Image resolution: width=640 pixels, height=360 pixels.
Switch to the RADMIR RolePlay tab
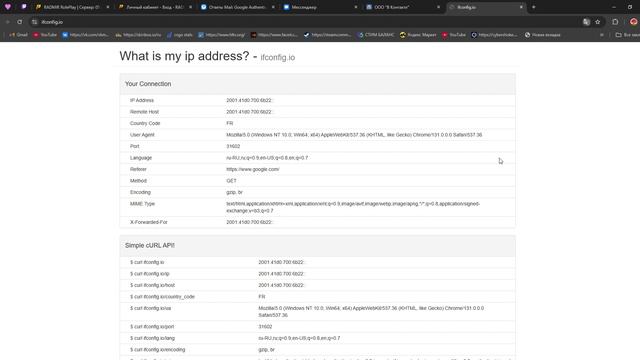(x=72, y=7)
